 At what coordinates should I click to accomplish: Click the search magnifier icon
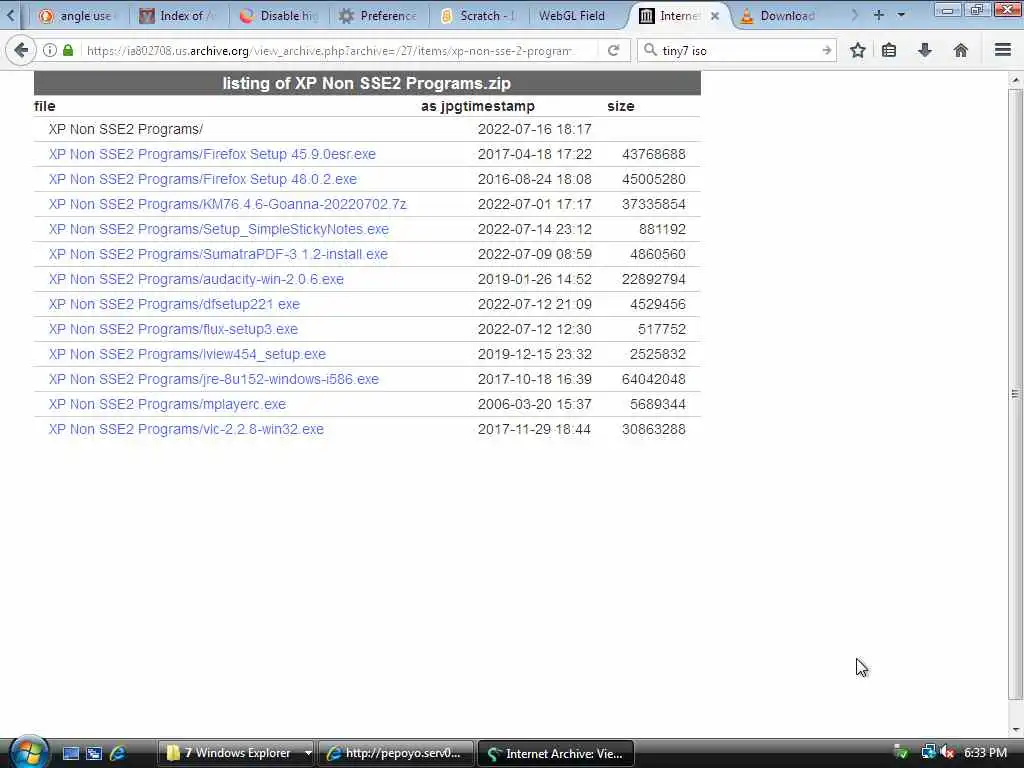(650, 50)
